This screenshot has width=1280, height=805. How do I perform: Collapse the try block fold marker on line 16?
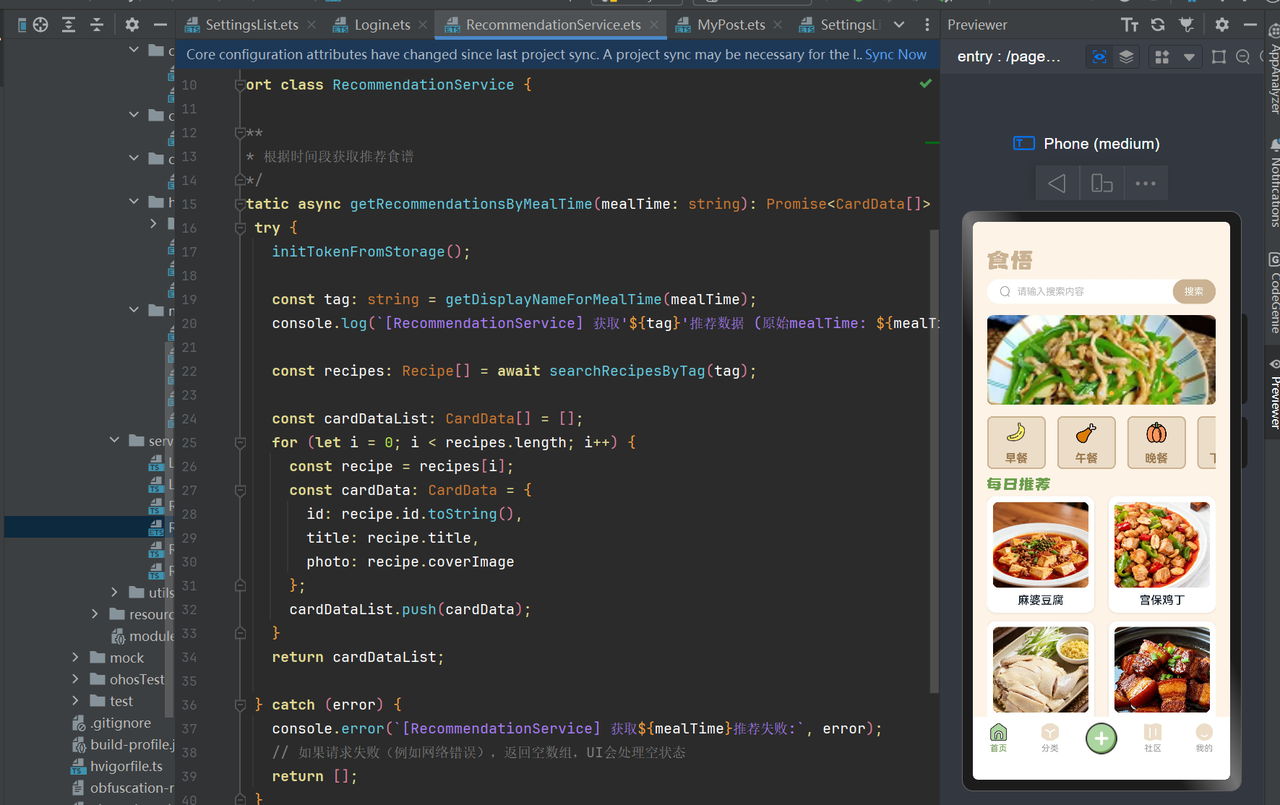[x=240, y=228]
